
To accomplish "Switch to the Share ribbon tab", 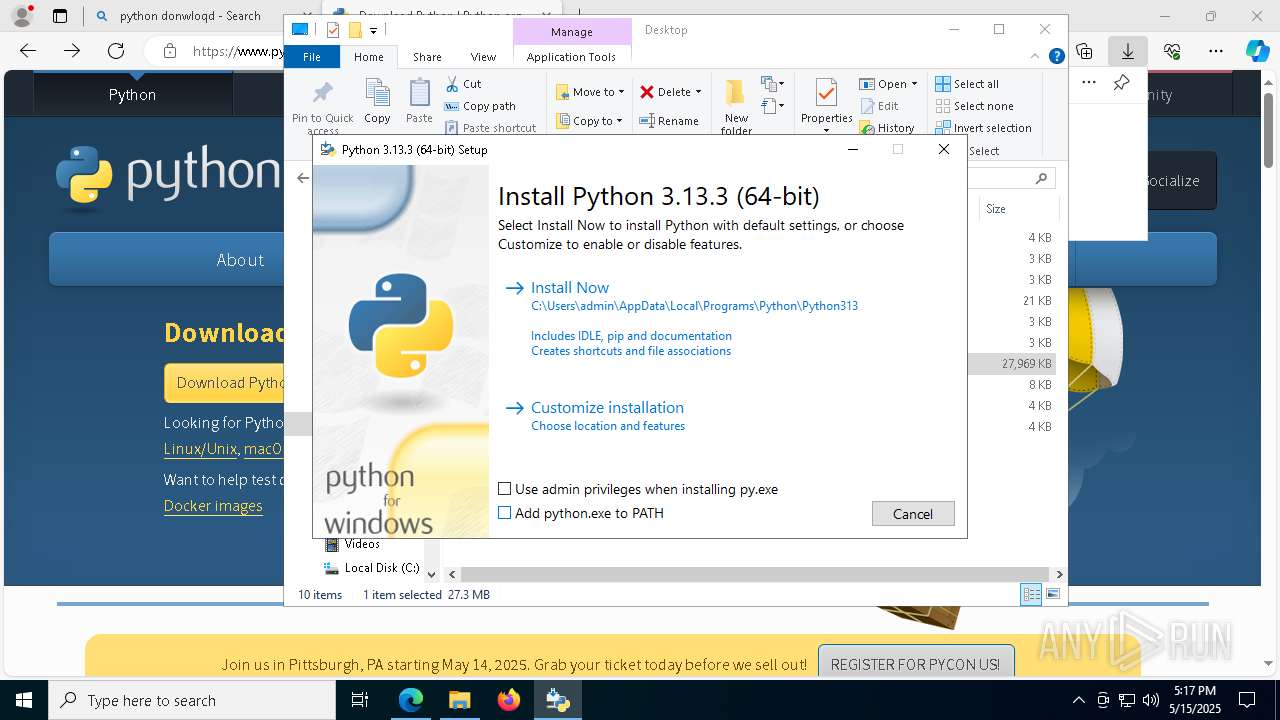I will coord(427,57).
